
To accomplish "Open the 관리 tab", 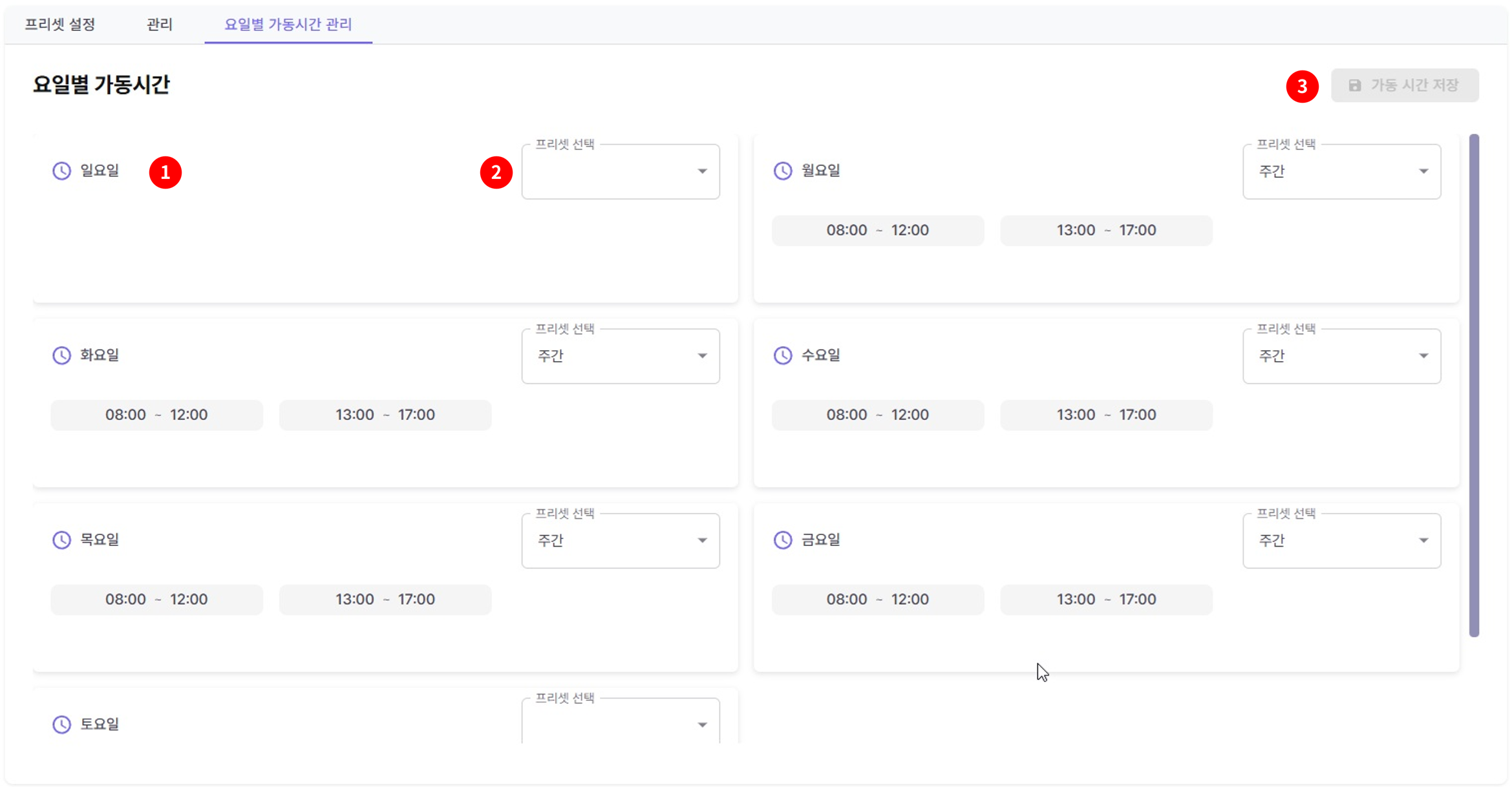I will 159,25.
